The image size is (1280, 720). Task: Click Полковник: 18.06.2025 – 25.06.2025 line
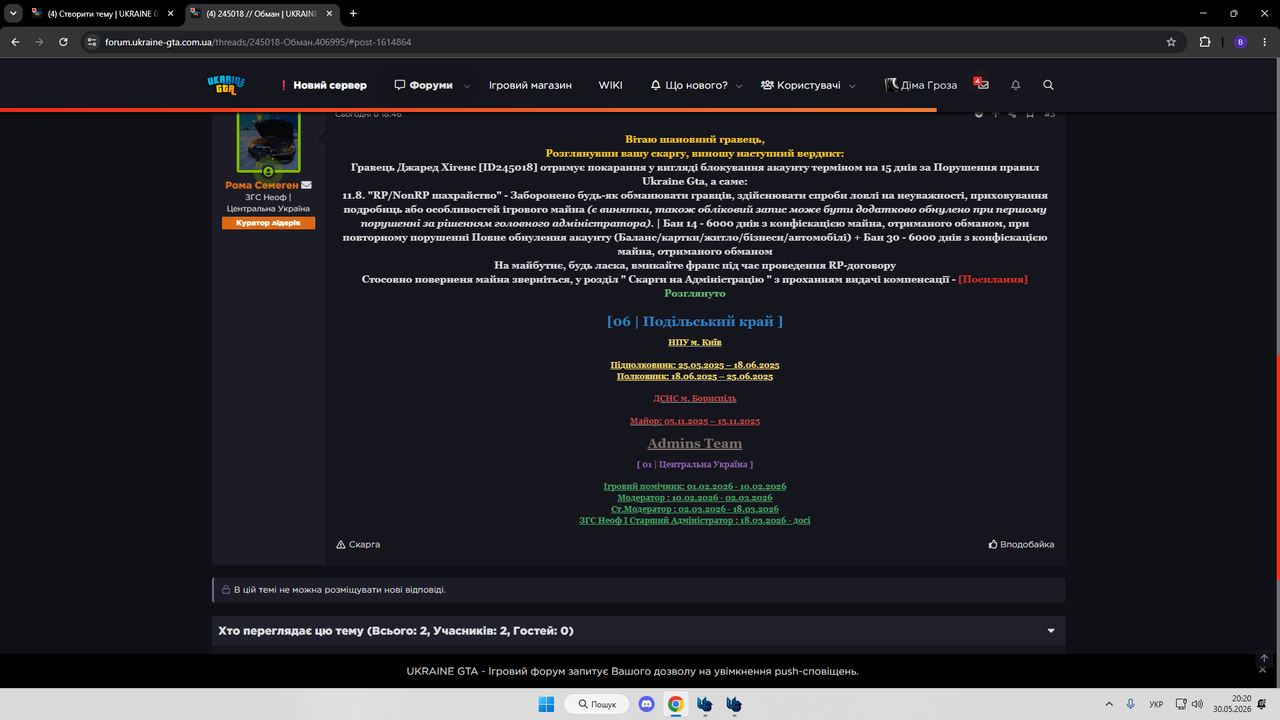[x=695, y=376]
